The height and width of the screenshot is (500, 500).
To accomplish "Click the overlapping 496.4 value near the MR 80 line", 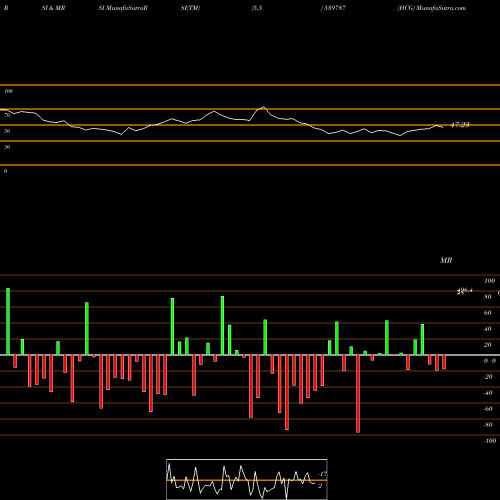I will click(465, 291).
